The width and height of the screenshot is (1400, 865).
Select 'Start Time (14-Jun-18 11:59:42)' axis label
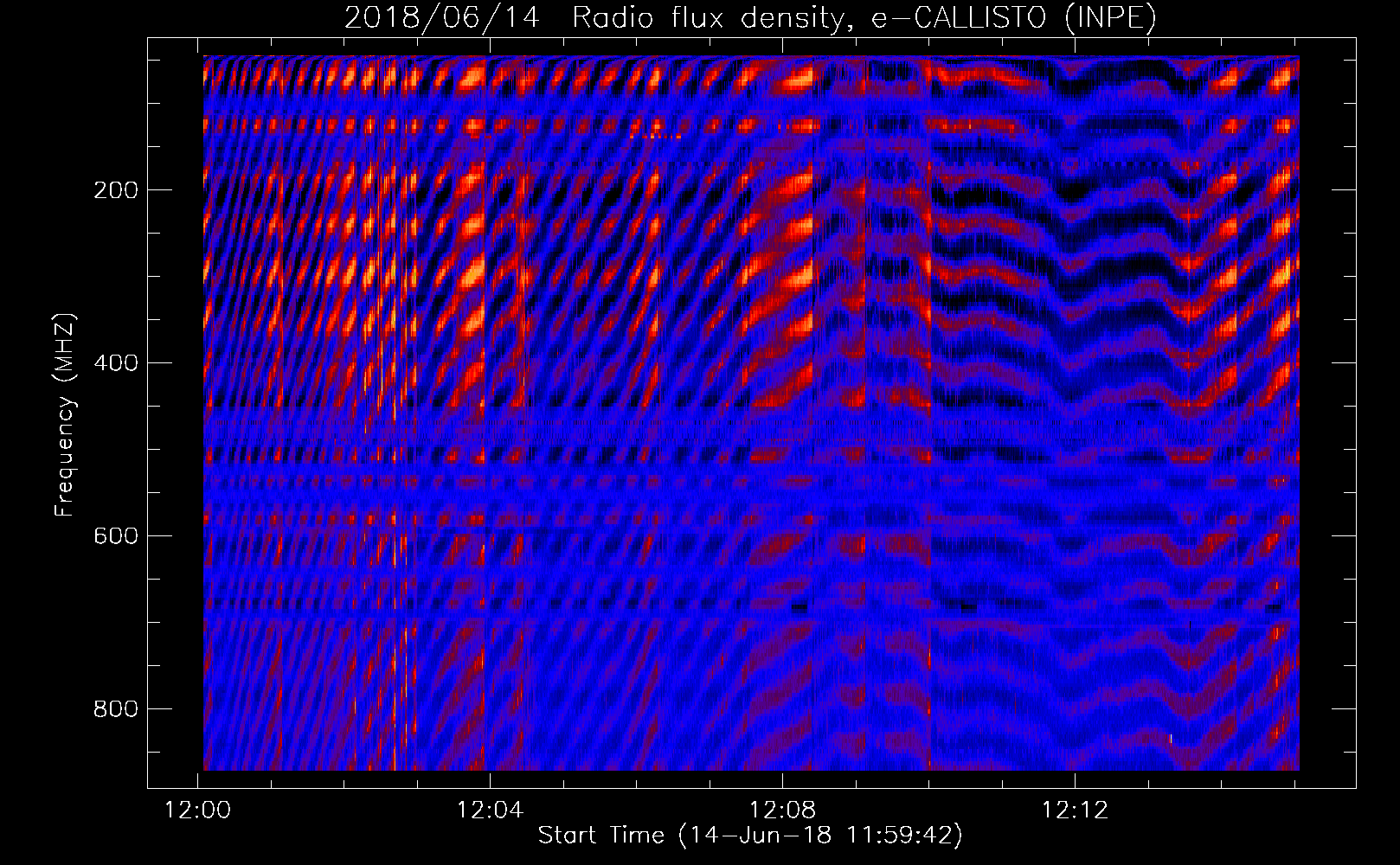click(750, 836)
